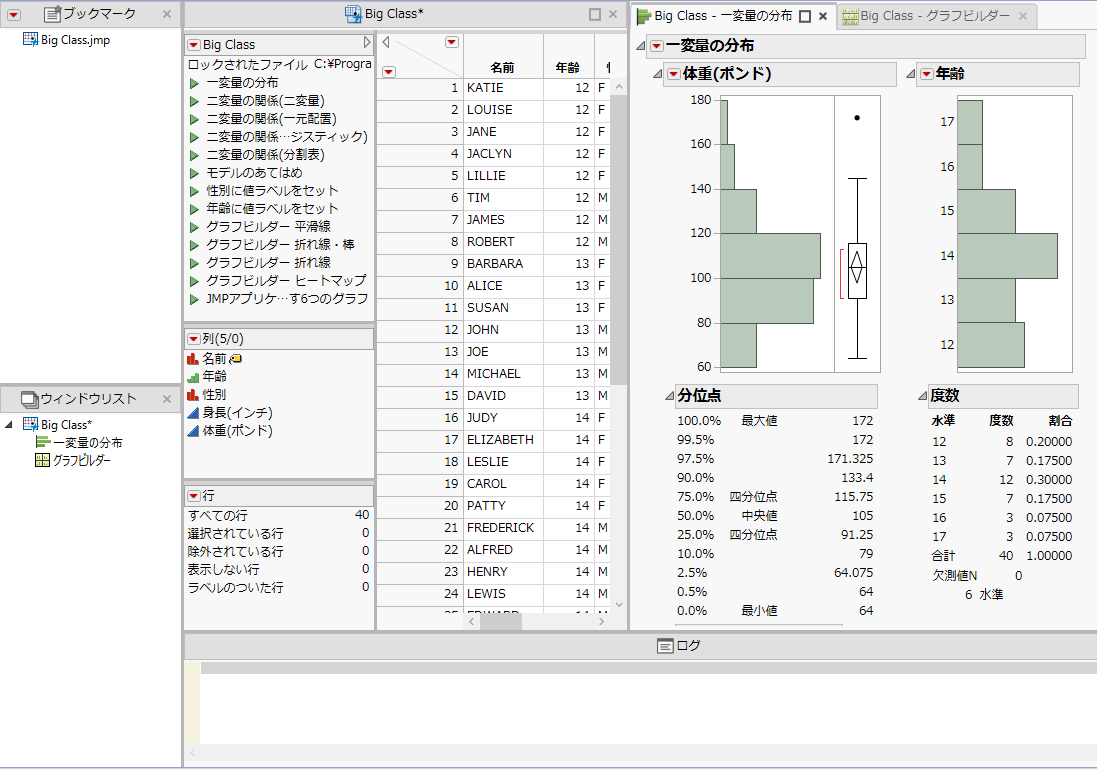Screen dimensions: 1097x769
Task: Open the ブックマーク panel red triangle menu
Action: [x=14, y=14]
